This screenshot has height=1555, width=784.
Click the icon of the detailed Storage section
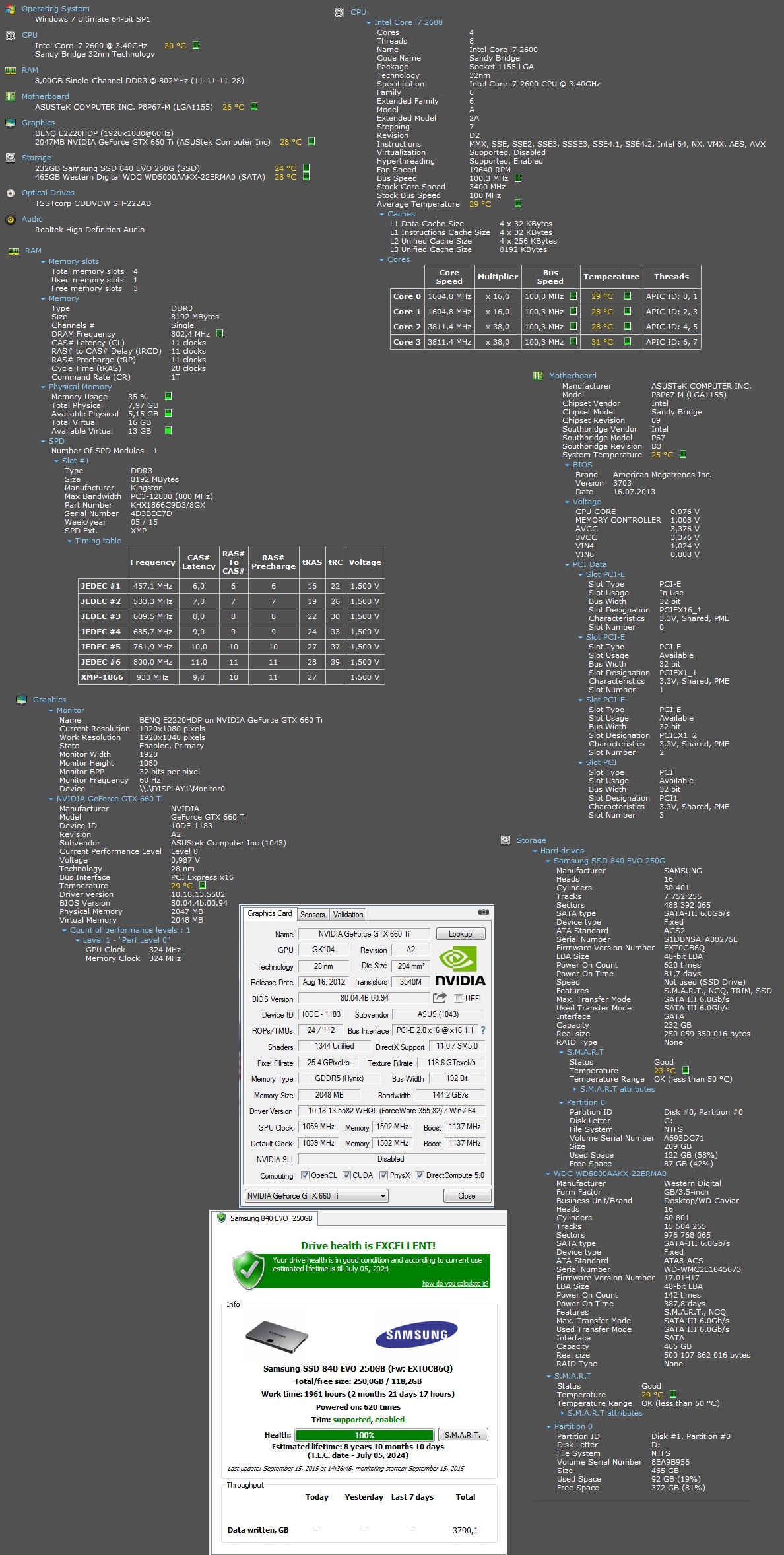coord(506,841)
